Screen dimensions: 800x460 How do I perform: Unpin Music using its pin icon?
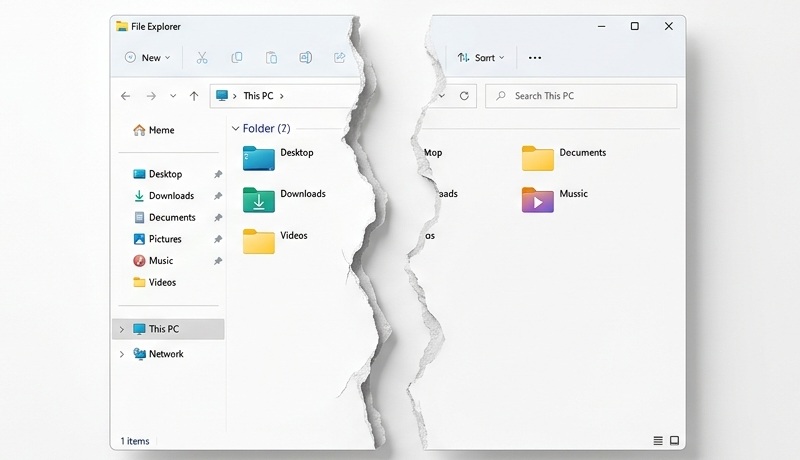pos(218,261)
